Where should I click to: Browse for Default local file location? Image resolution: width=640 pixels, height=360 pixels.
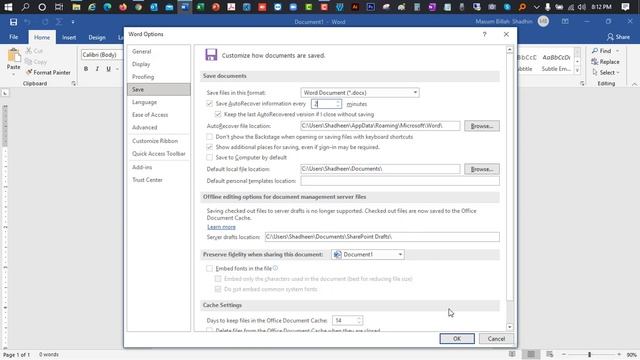pyautogui.click(x=482, y=169)
